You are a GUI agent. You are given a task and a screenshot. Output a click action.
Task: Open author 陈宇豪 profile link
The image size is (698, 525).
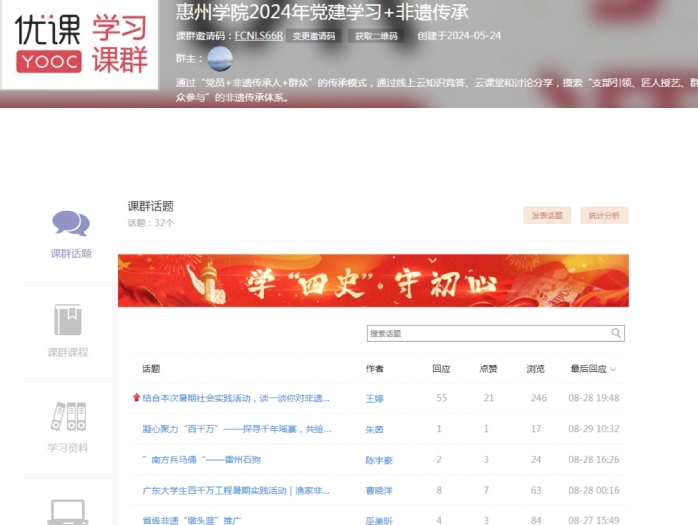pos(378,460)
